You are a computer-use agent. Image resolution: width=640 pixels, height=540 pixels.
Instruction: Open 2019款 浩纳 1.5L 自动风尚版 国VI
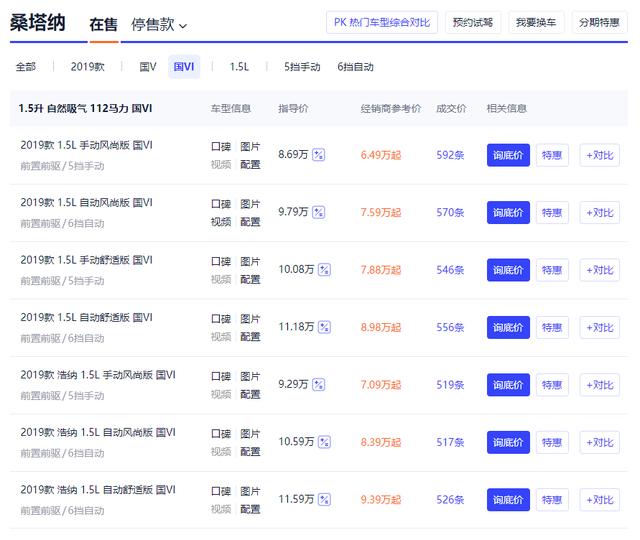click(x=98, y=432)
